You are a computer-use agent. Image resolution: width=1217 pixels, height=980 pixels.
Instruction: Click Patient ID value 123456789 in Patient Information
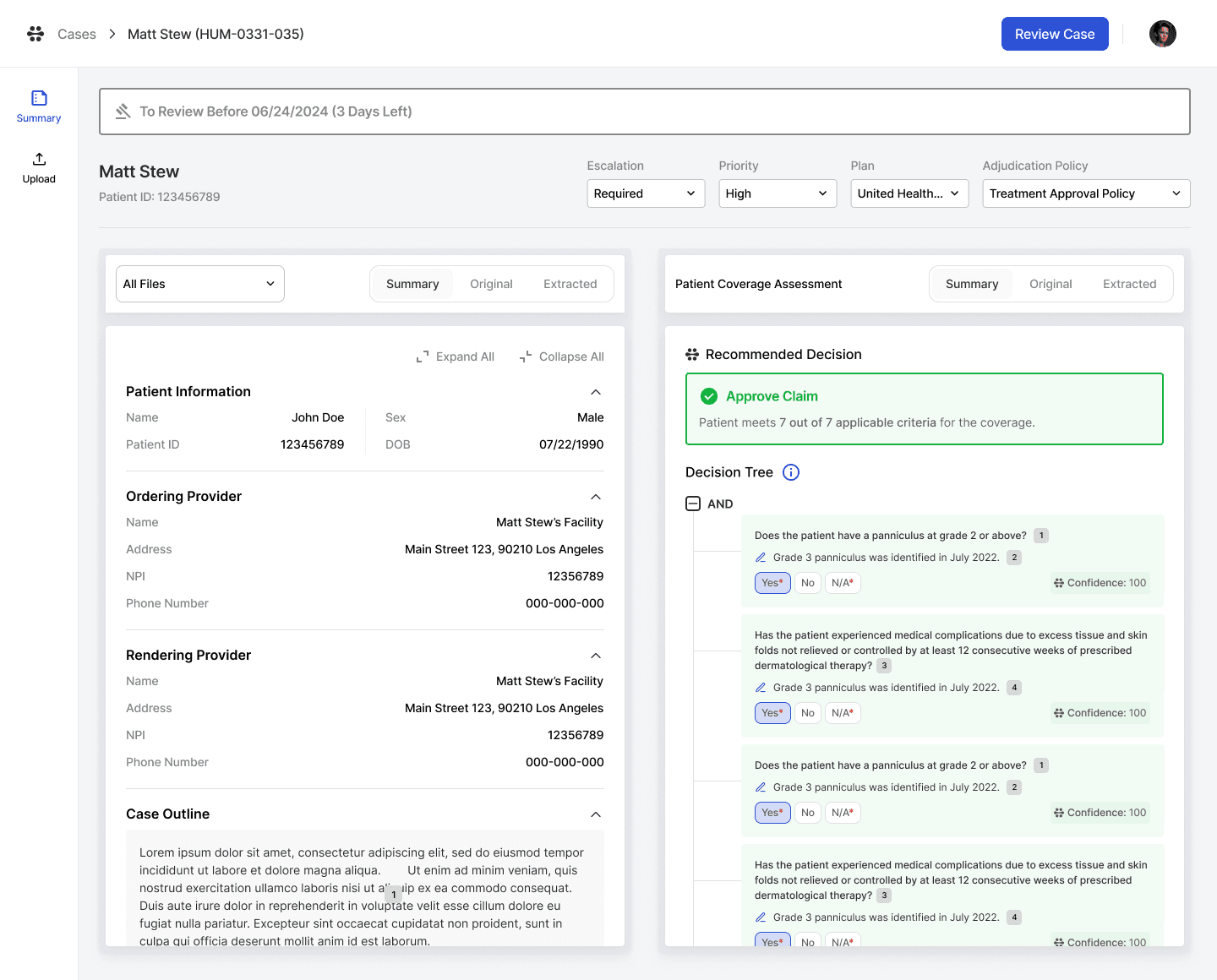point(312,444)
